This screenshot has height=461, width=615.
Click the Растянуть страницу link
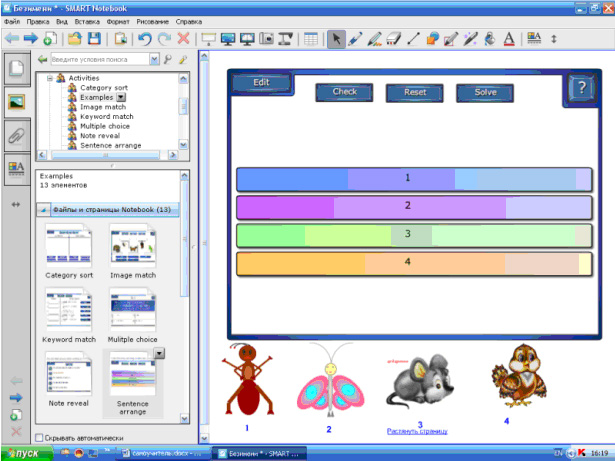[417, 431]
